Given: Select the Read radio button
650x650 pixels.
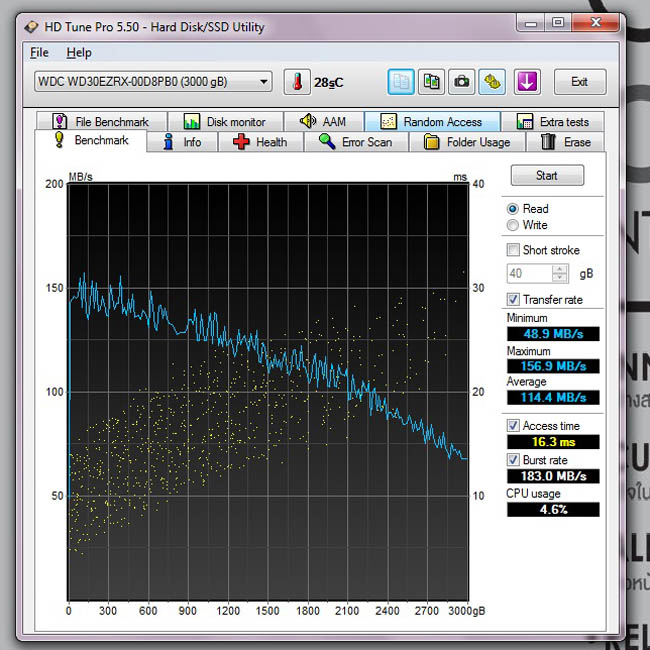Looking at the screenshot, I should pos(513,209).
